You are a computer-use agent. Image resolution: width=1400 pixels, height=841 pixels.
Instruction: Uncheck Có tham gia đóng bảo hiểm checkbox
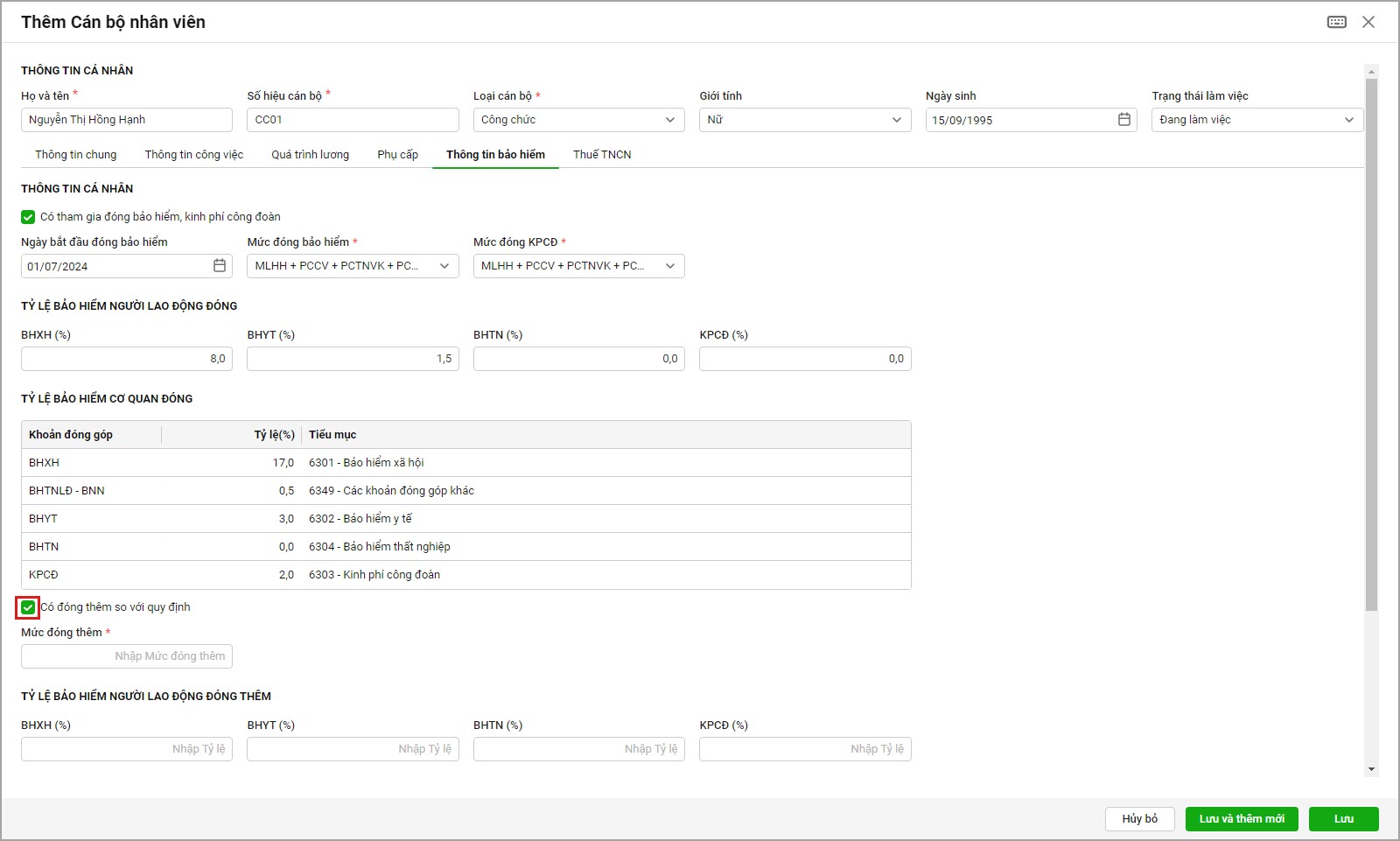28,217
